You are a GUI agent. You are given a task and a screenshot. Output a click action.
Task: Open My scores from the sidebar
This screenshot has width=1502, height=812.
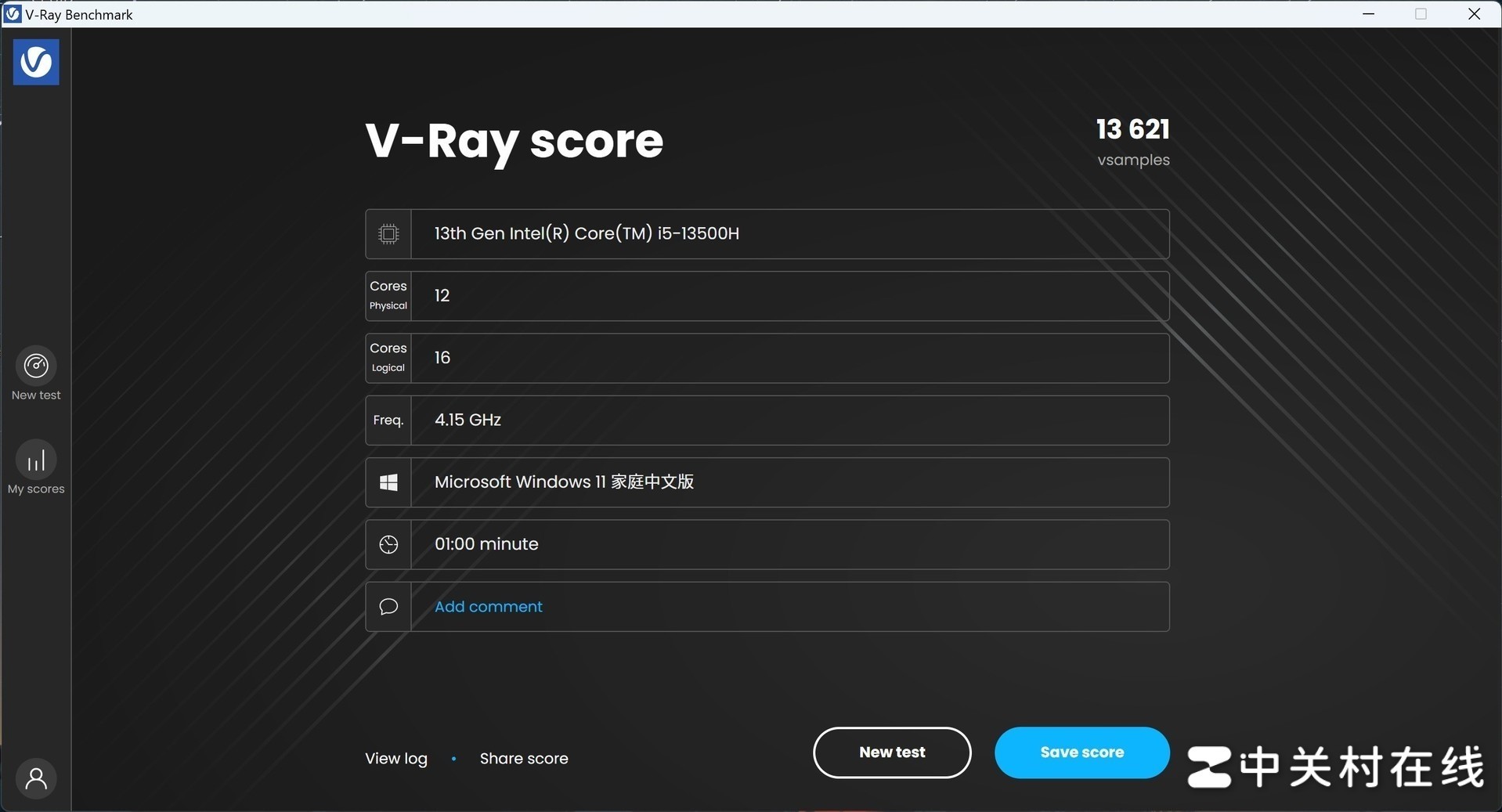(x=35, y=460)
